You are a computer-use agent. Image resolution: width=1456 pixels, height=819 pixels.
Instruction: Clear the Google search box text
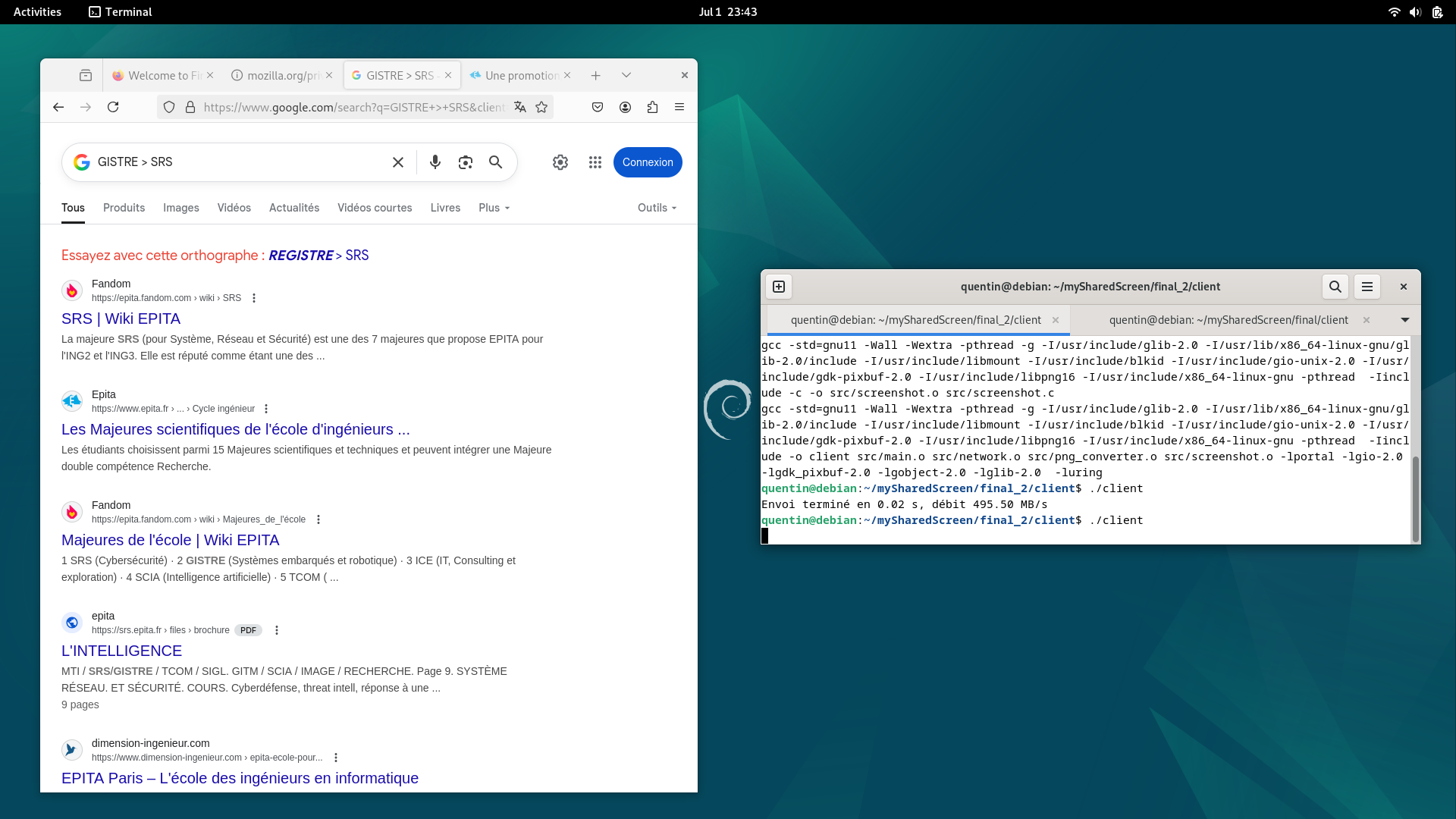398,162
